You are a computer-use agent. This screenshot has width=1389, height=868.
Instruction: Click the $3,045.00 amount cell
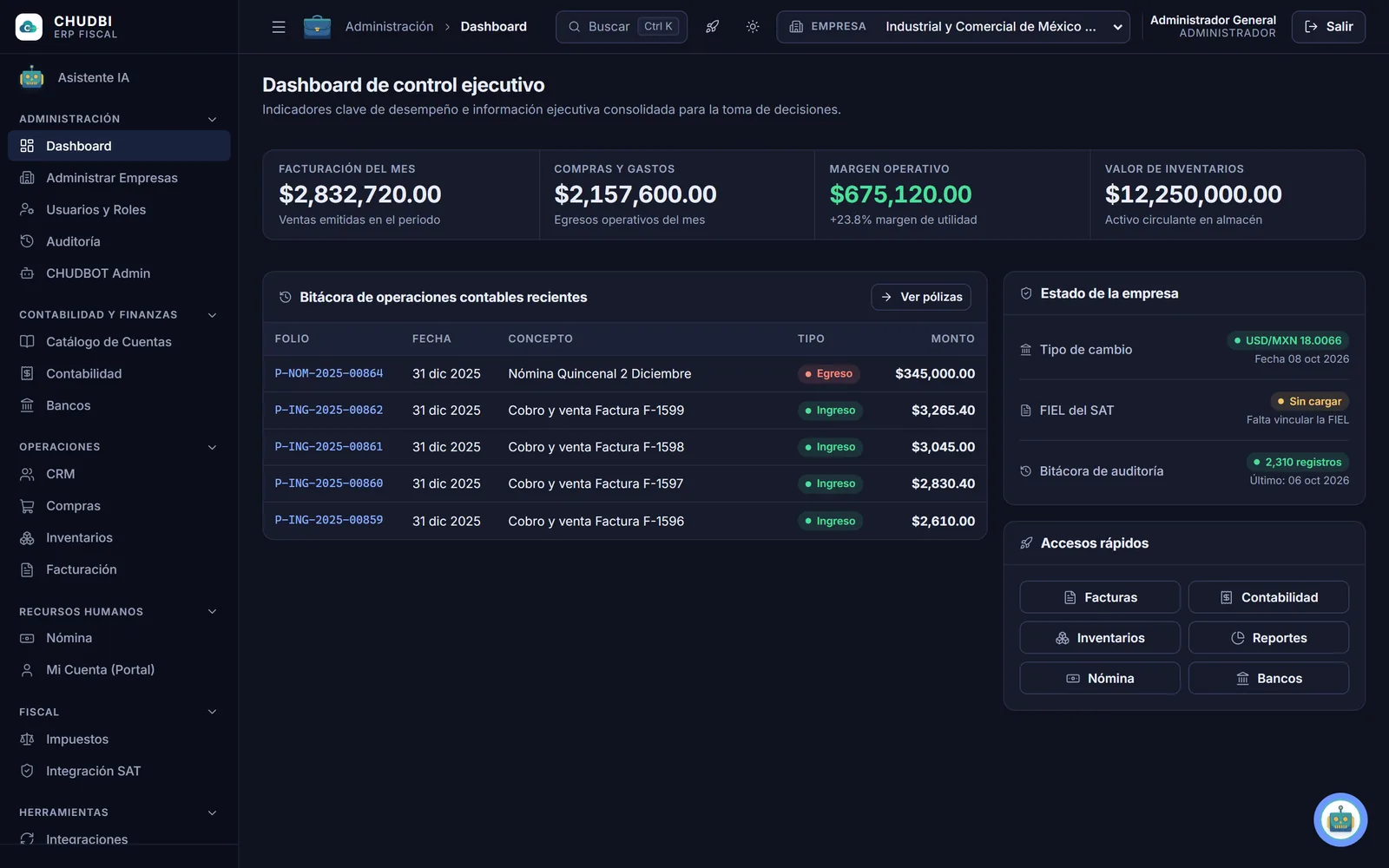coord(943,447)
